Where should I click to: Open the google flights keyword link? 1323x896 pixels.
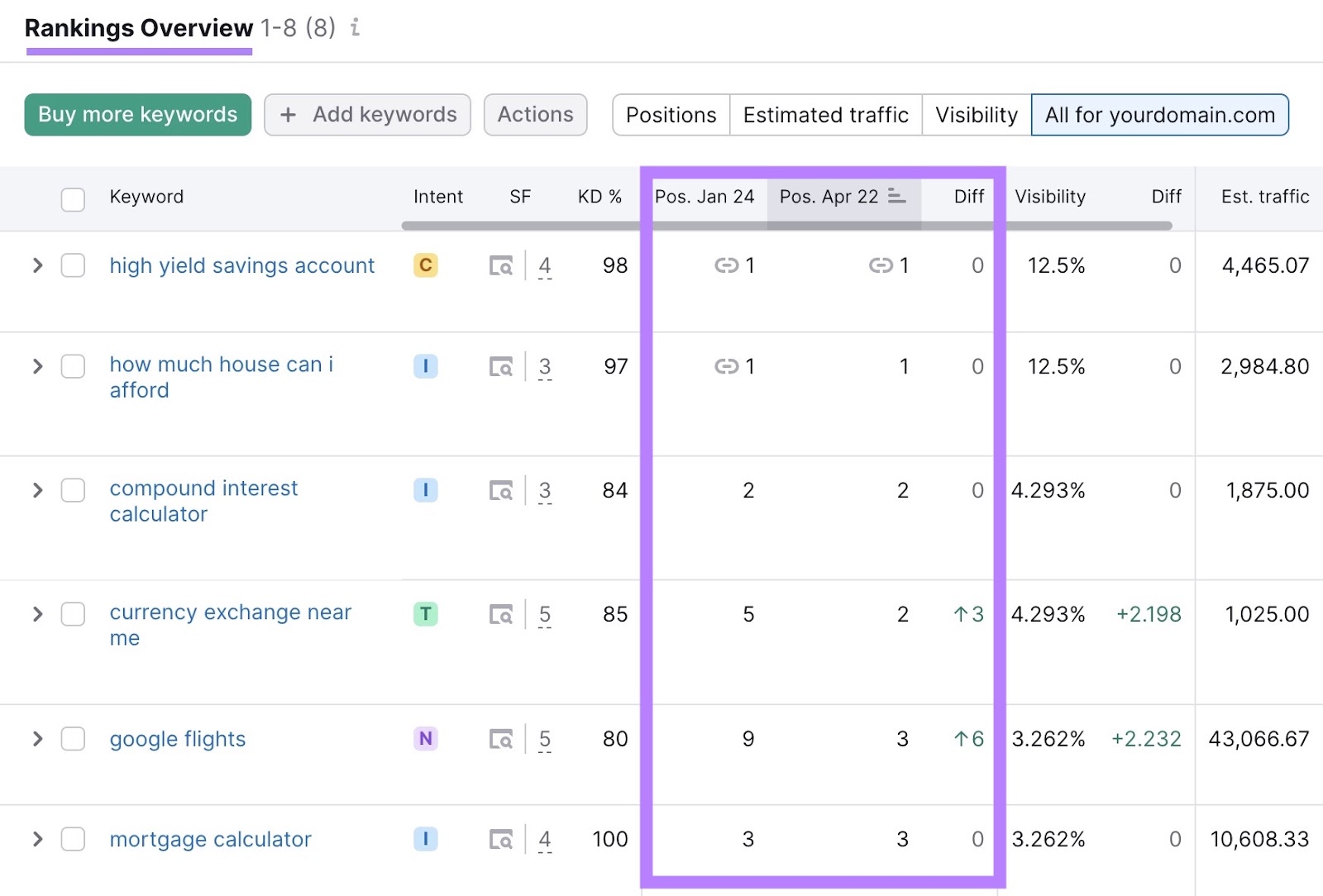[x=178, y=739]
